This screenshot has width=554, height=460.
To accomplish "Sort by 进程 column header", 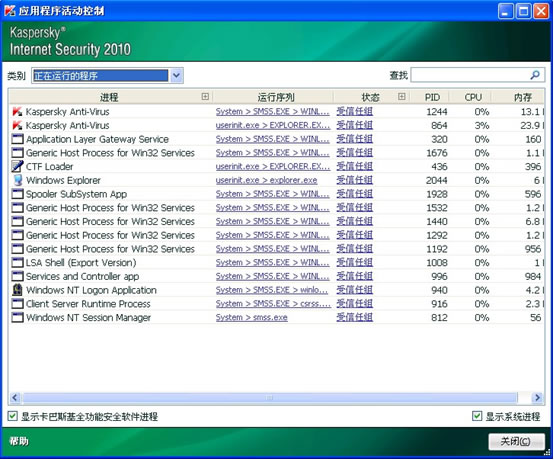I will (x=109, y=97).
